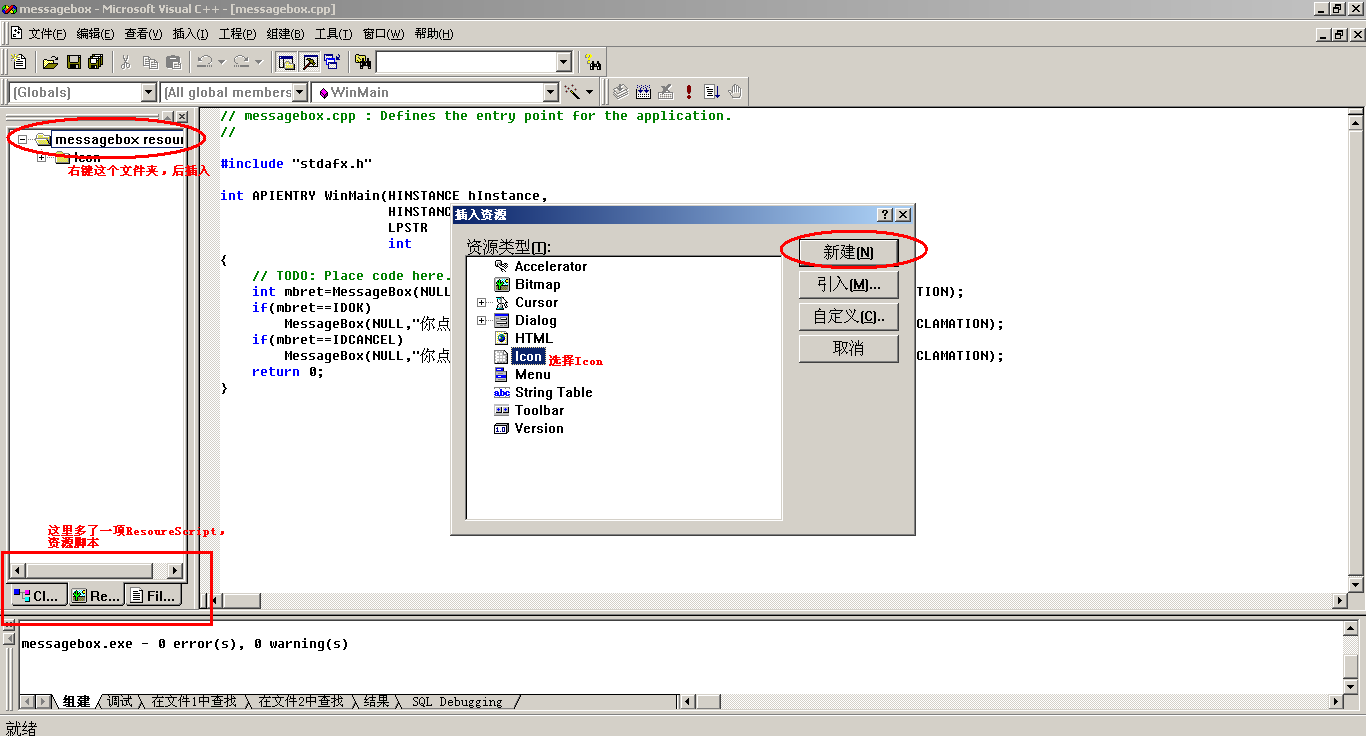The width and height of the screenshot is (1366, 736).
Task: Expand the Cursor resource type node
Action: (x=482, y=302)
